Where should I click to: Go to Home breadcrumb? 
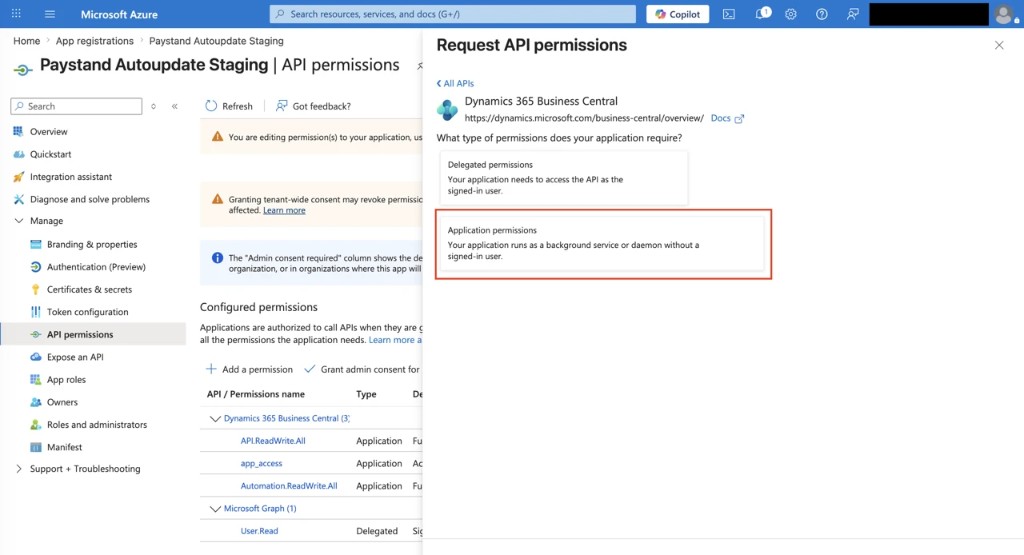[27, 40]
